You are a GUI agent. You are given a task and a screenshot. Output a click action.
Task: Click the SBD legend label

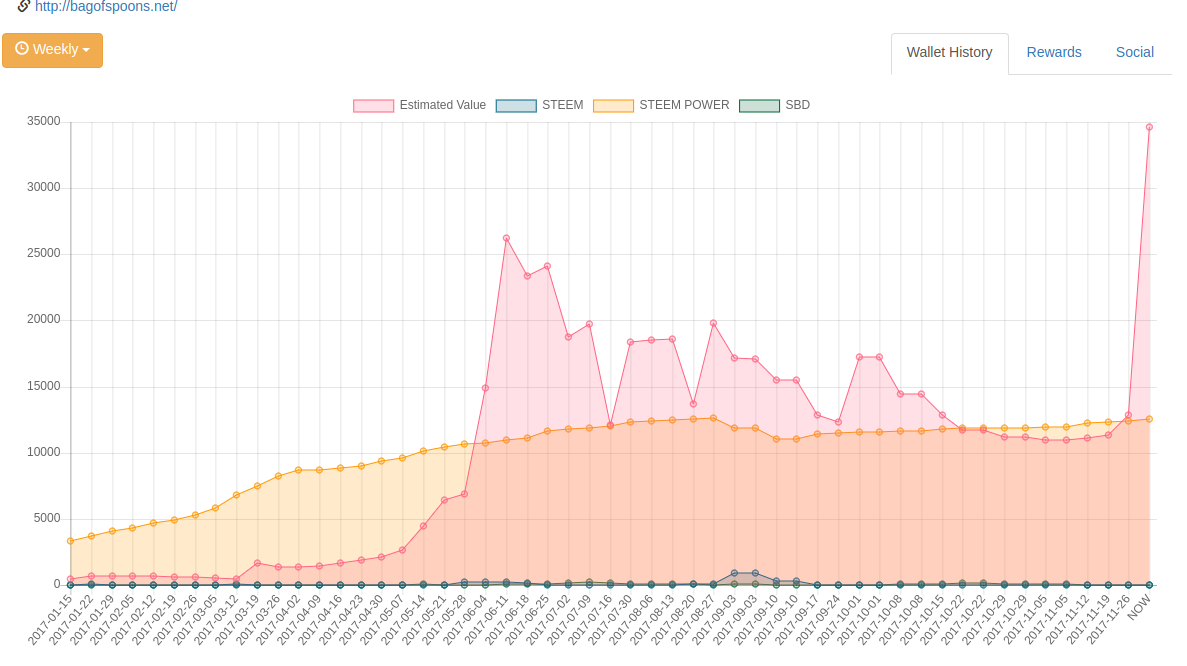[797, 105]
